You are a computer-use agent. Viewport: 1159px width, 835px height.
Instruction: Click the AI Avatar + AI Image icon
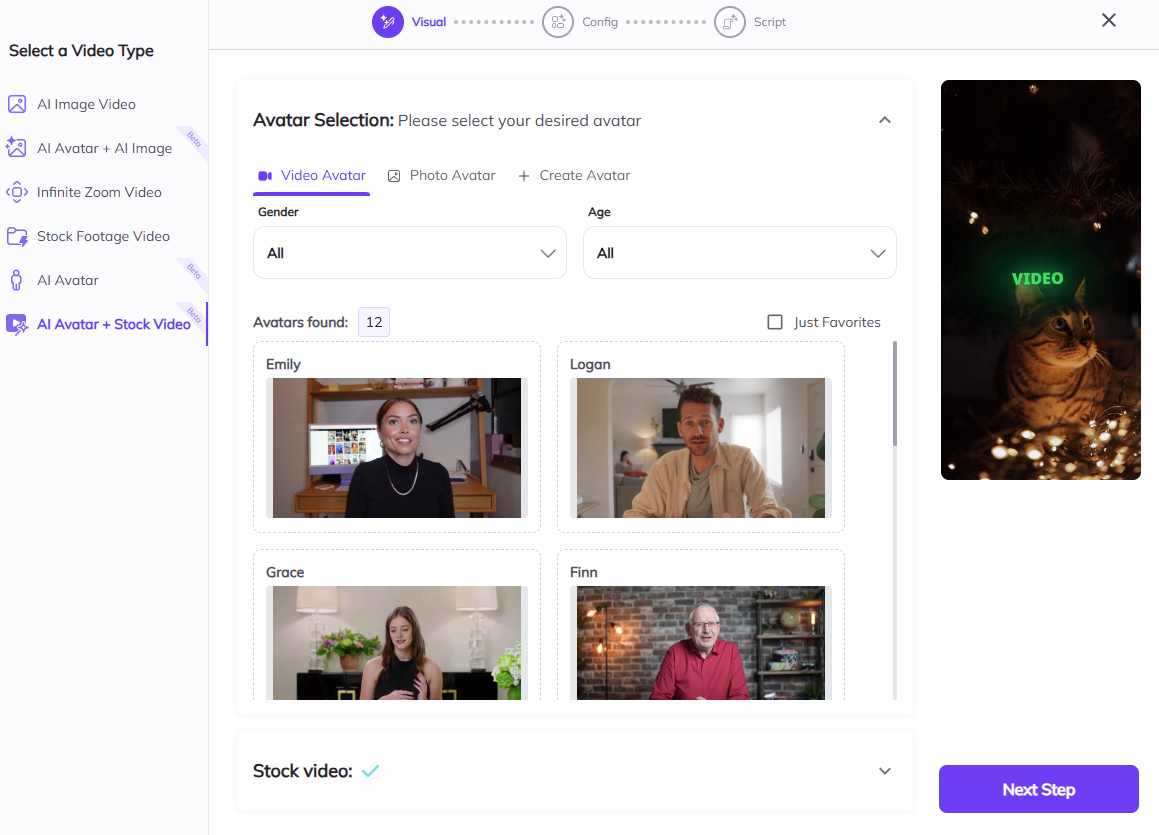pyautogui.click(x=16, y=148)
